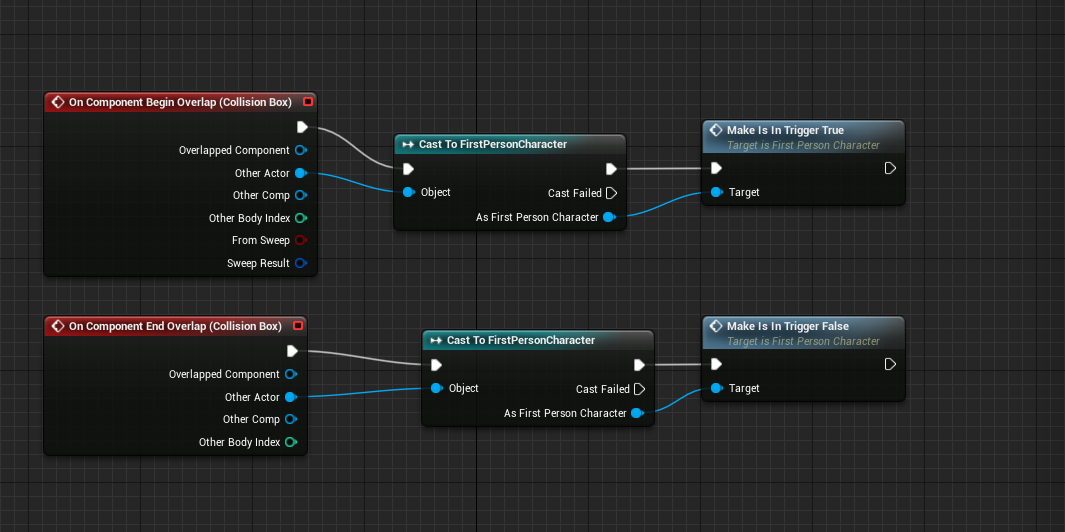
Task: Click As First Person Character pin of upper Cast
Action: [x=609, y=217]
